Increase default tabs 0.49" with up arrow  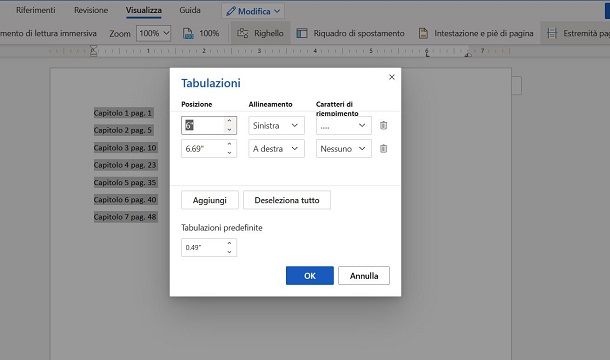230,243
